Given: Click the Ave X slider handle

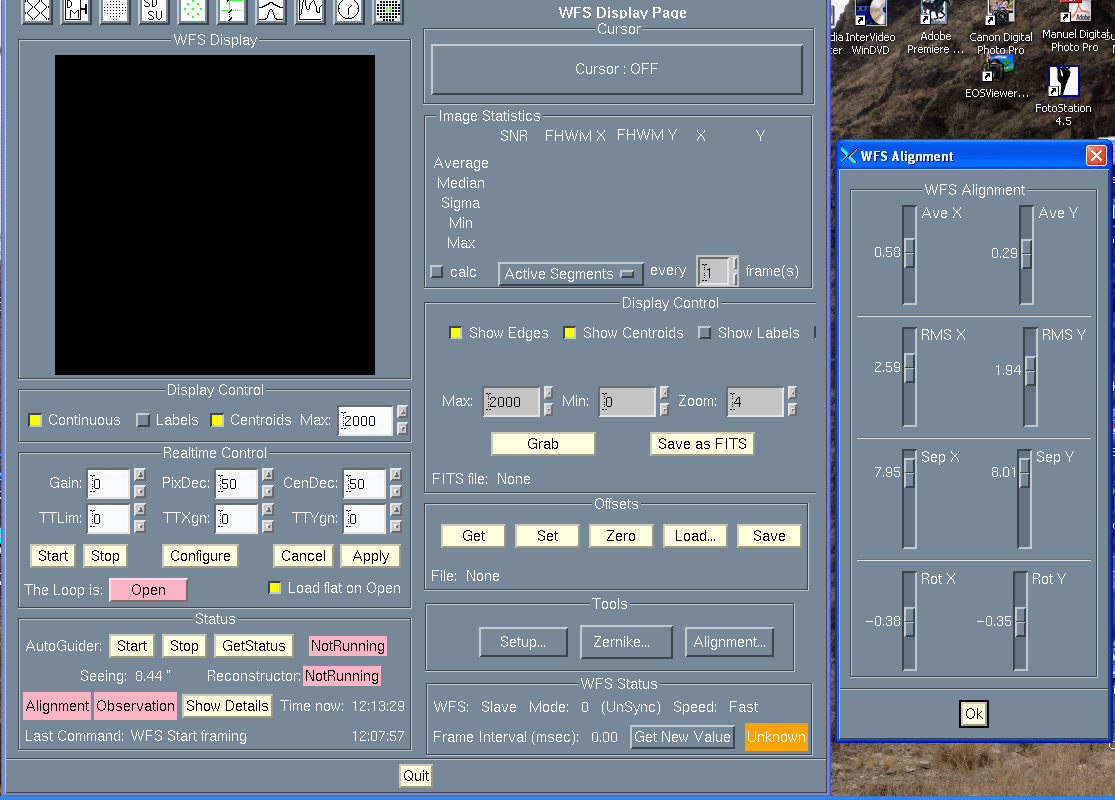Looking at the screenshot, I should pyautogui.click(x=909, y=253).
